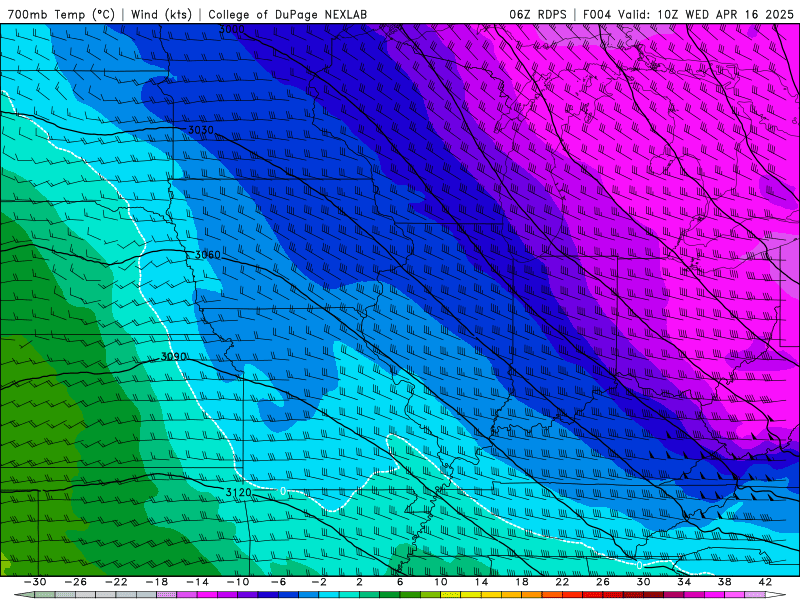Click the "Wind (kts)" header text
This screenshot has height=600, width=800.
[x=161, y=14]
